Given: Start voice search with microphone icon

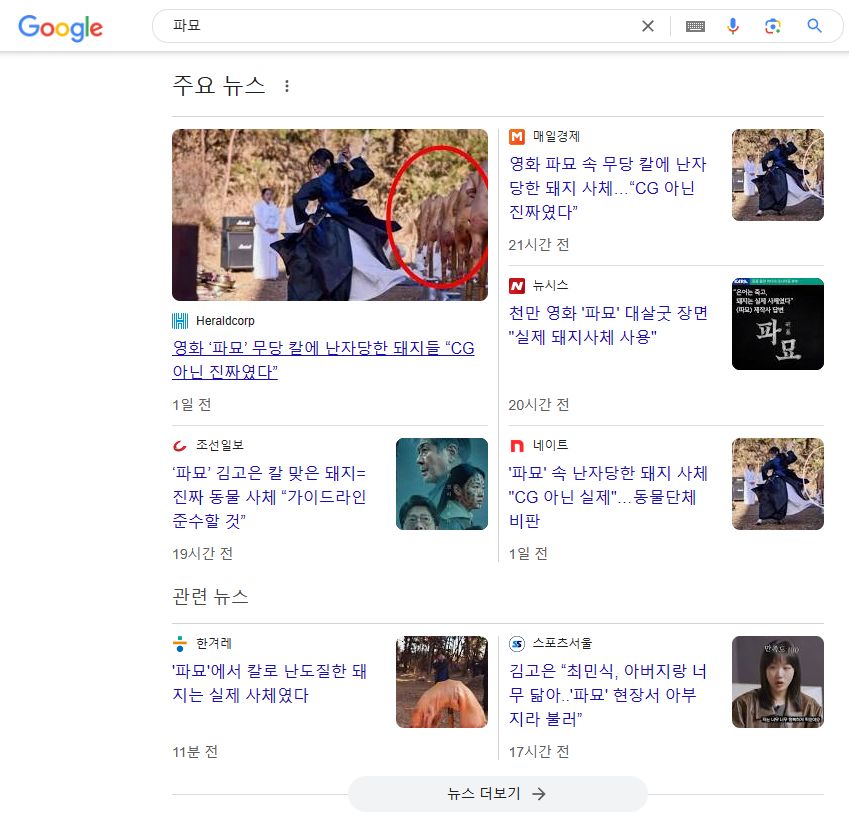Looking at the screenshot, I should tap(733, 26).
